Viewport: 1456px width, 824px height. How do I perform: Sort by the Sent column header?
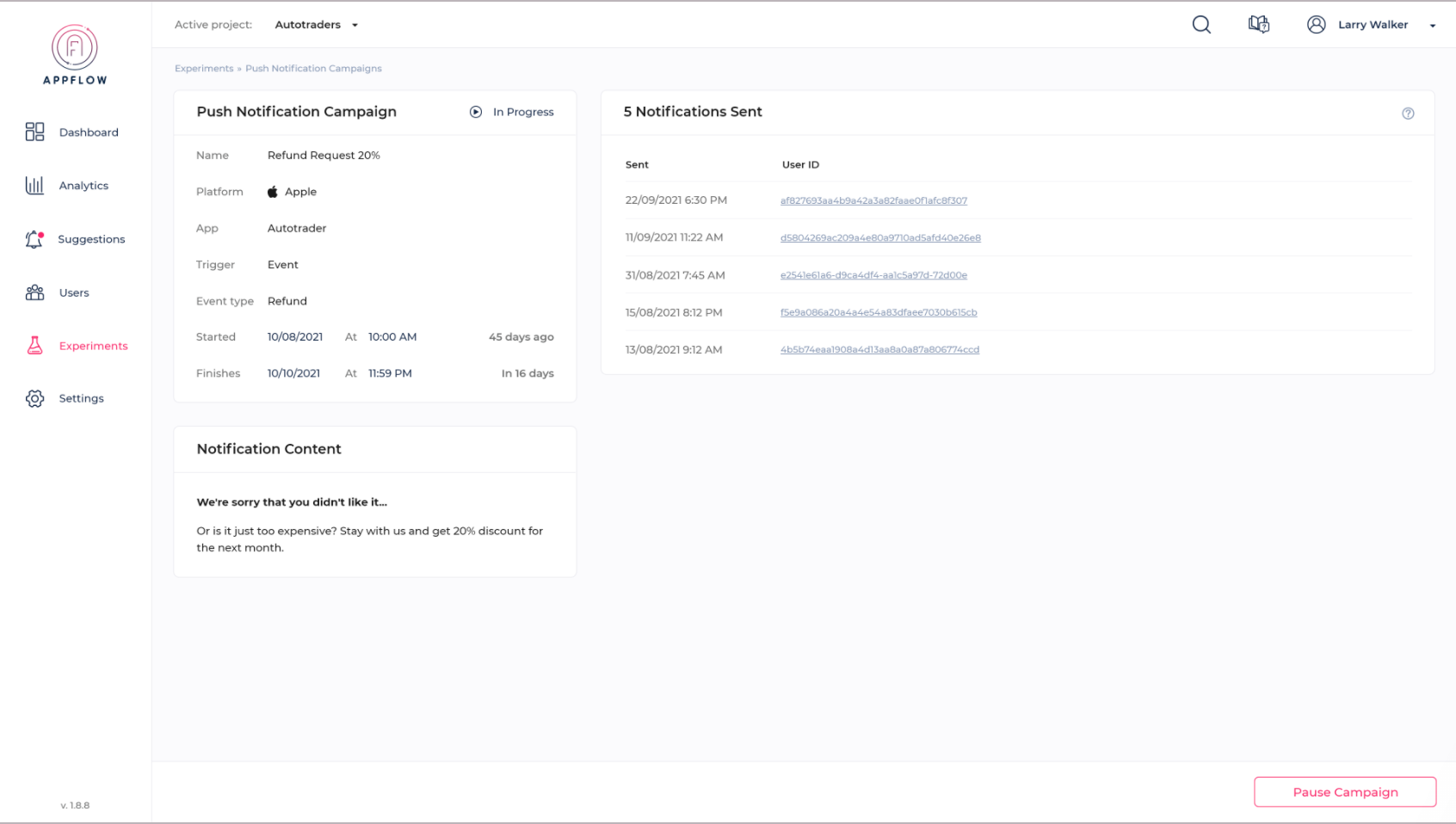click(x=637, y=164)
